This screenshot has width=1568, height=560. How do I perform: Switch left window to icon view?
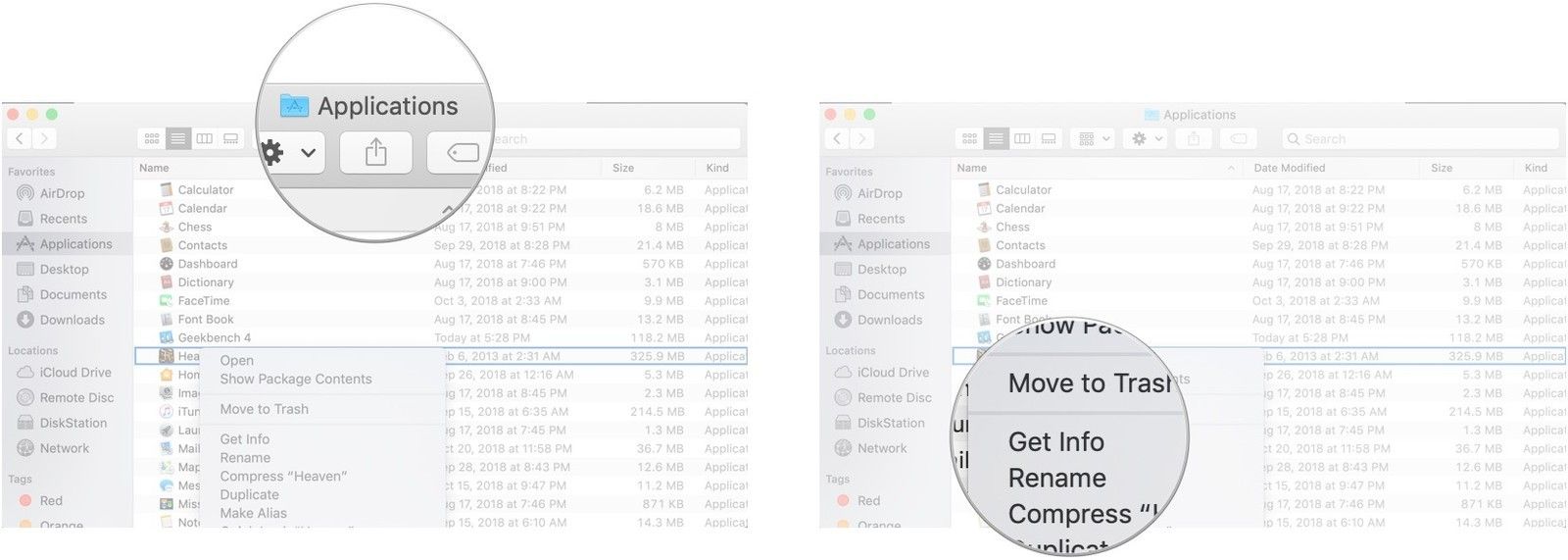152,139
